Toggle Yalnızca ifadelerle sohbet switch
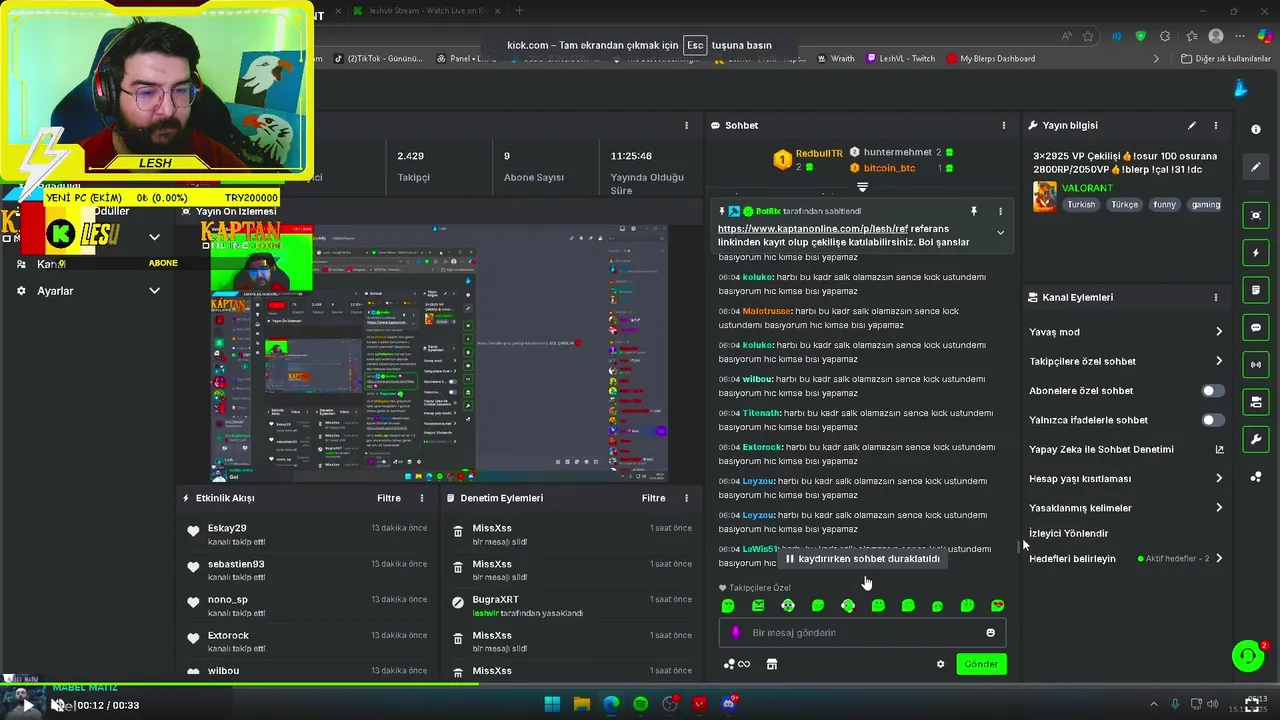 tap(1212, 420)
